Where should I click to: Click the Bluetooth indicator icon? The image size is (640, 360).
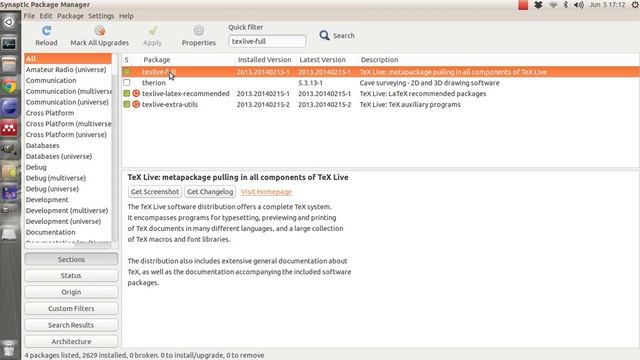tap(566, 5)
